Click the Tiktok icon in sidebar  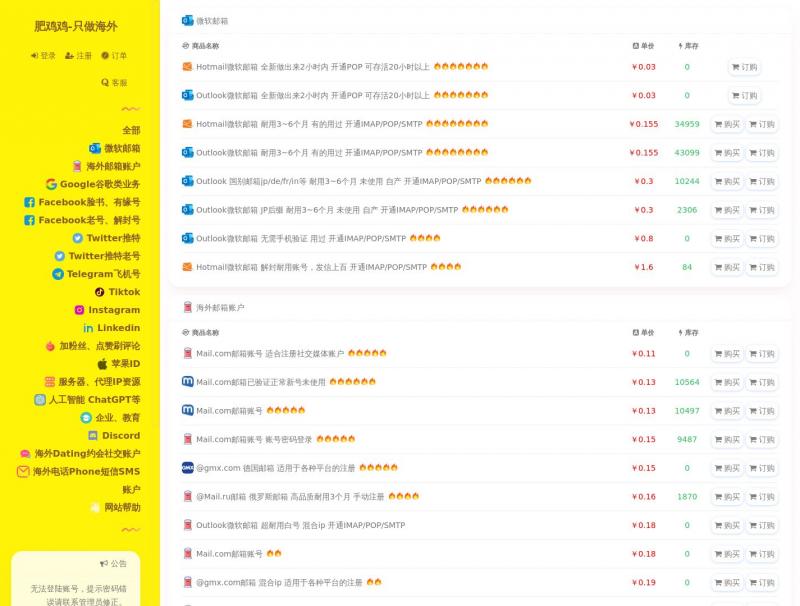tap(99, 292)
